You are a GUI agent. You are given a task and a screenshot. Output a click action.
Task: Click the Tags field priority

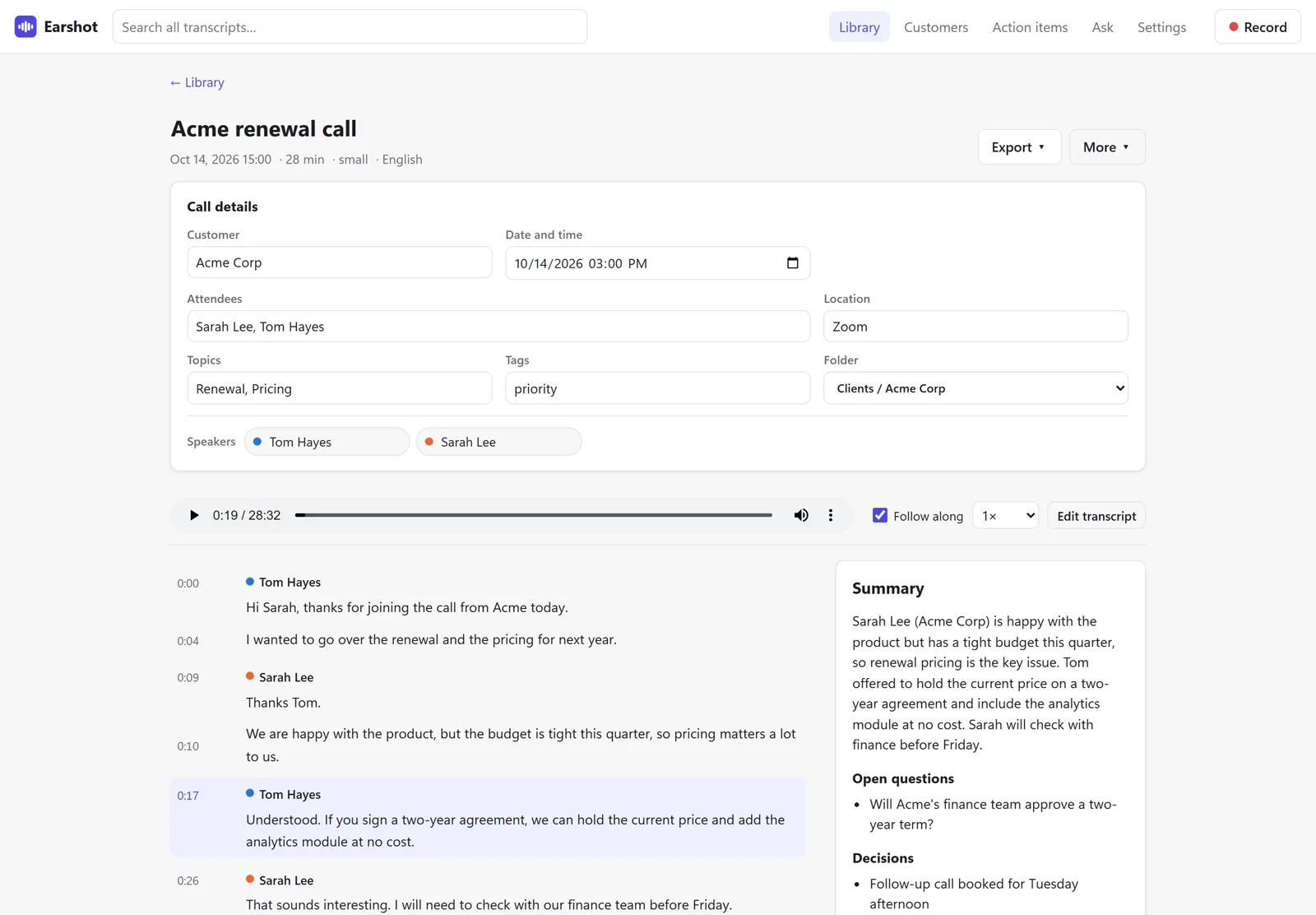(657, 388)
